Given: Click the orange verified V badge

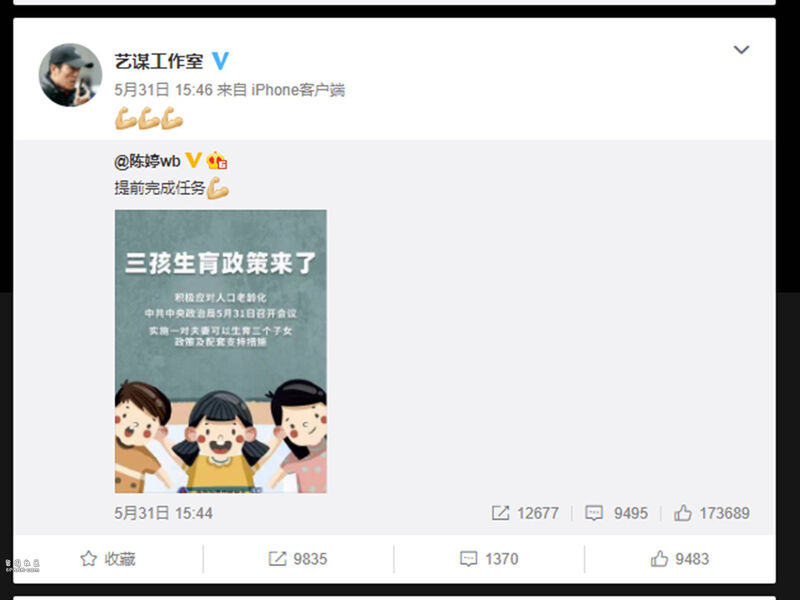Looking at the screenshot, I should 193,160.
